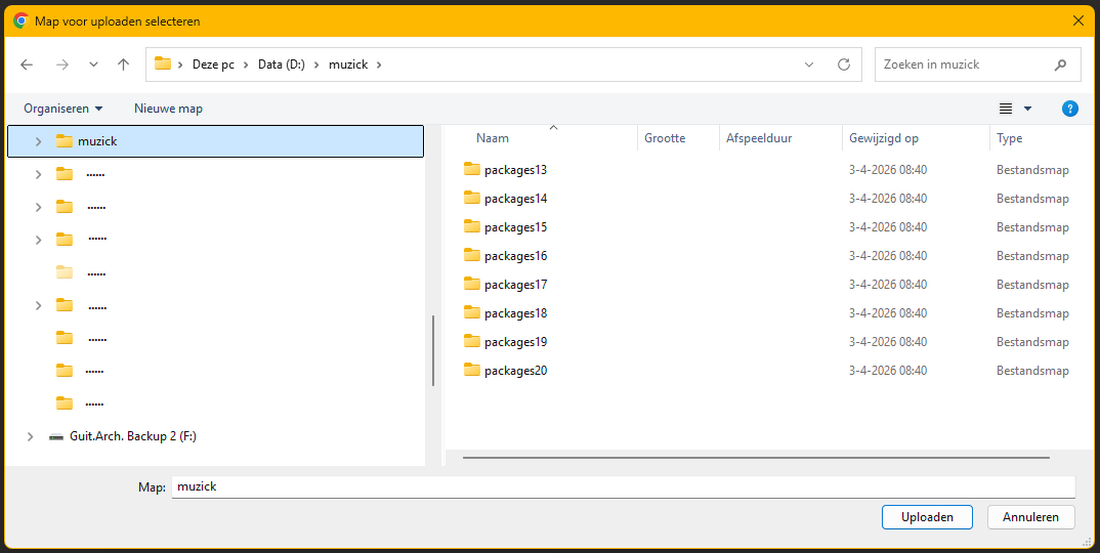Open the Help question mark icon
The image size is (1100, 553).
(1070, 108)
